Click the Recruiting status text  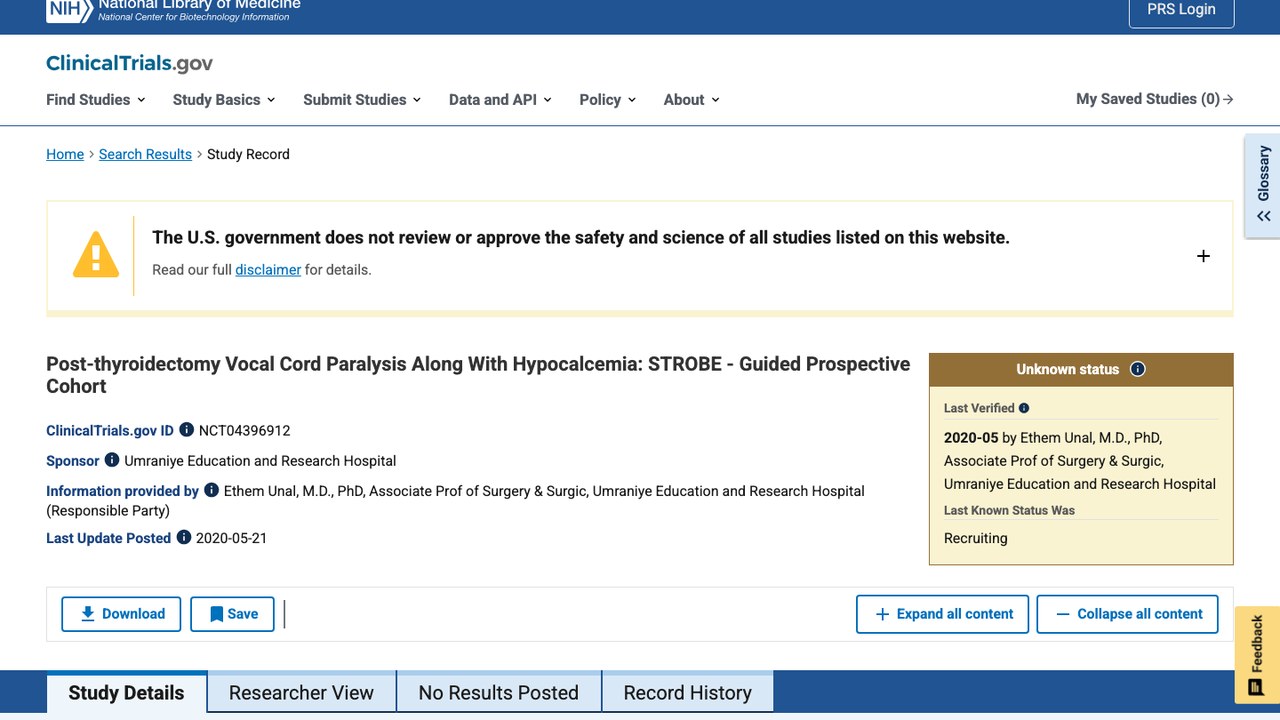point(976,538)
